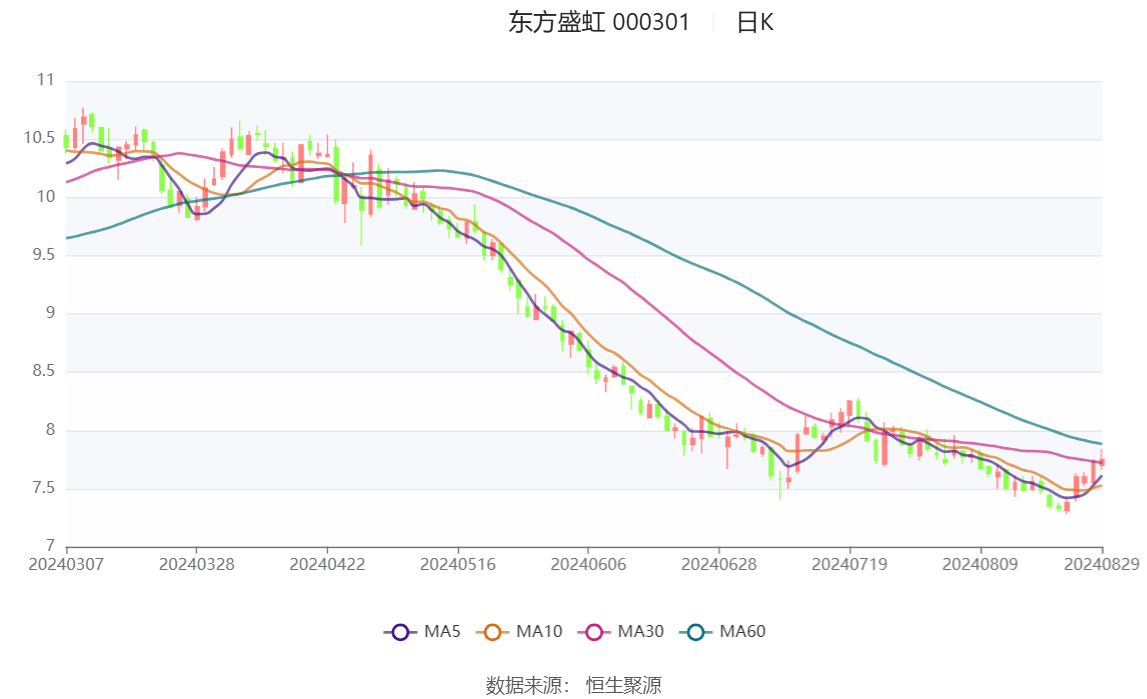Click the x-axis date label 20240516
Screen dimensions: 1147x699
click(458, 564)
